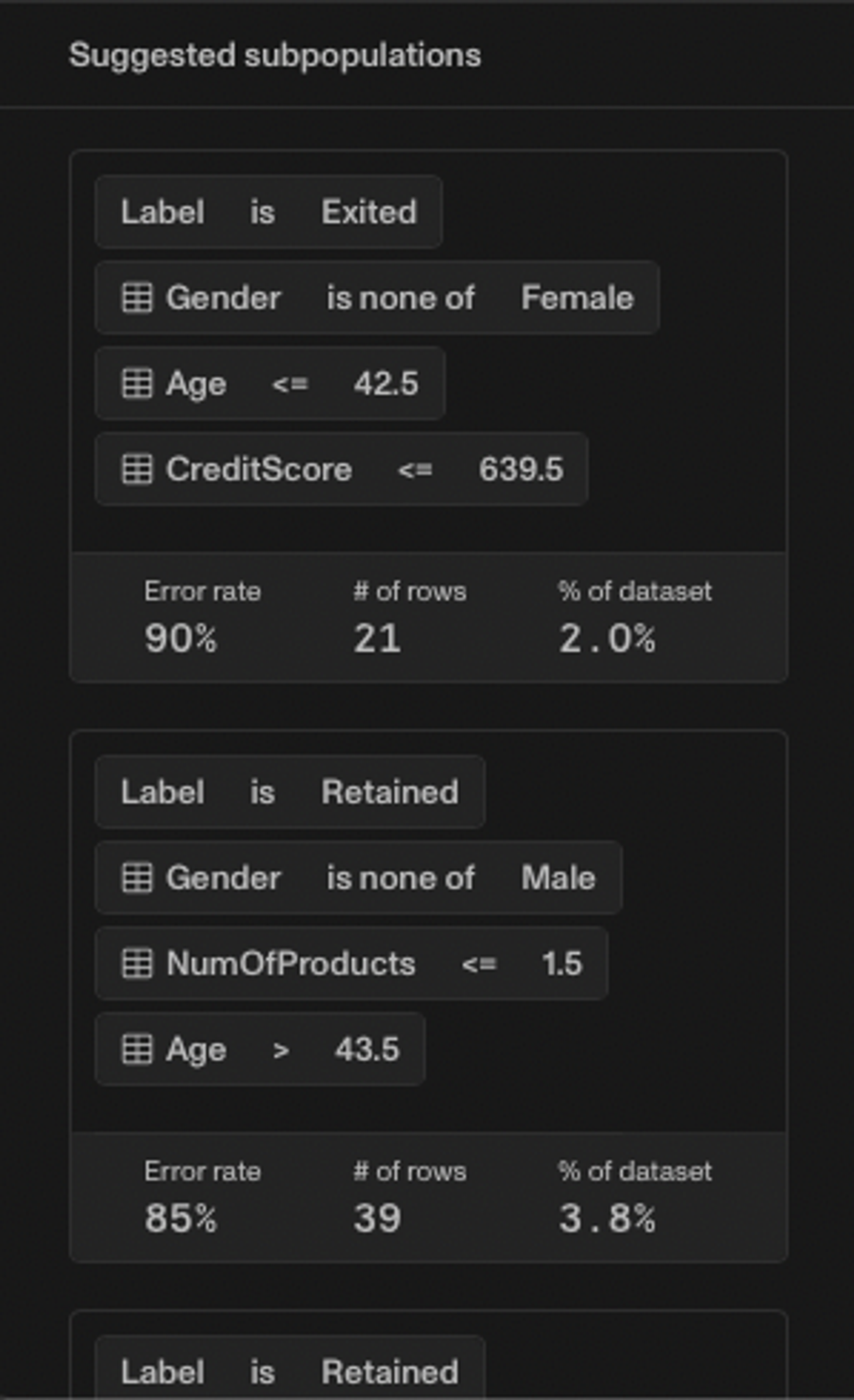Viewport: 854px width, 1400px height.
Task: Select the first Label is Retained chip
Action: click(x=290, y=792)
